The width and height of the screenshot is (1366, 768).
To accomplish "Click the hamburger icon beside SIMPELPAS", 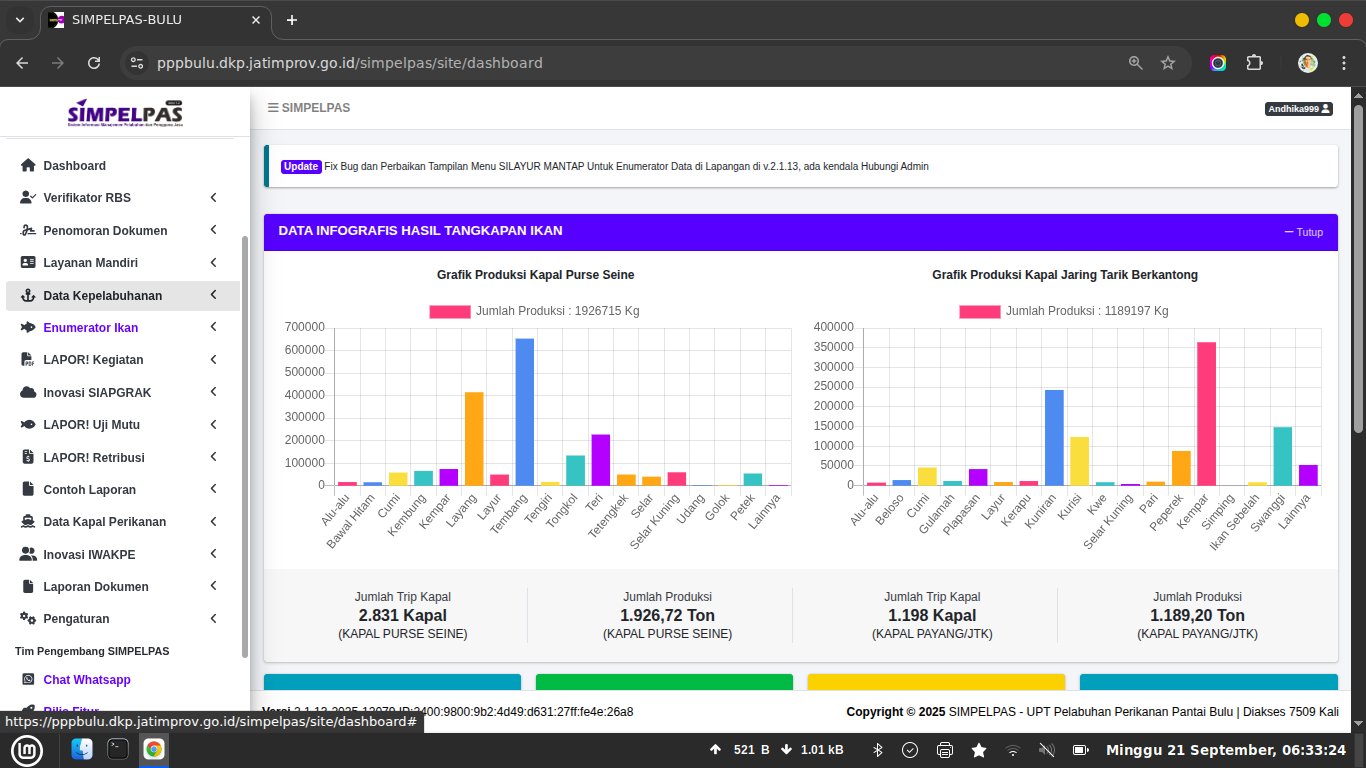I will click(x=273, y=108).
